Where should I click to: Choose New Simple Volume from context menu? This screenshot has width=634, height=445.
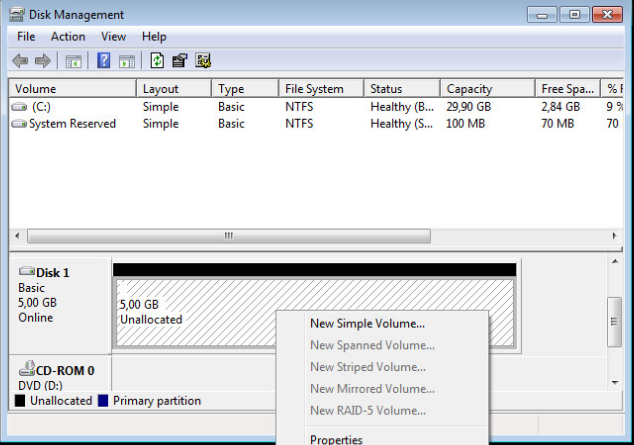(x=367, y=324)
